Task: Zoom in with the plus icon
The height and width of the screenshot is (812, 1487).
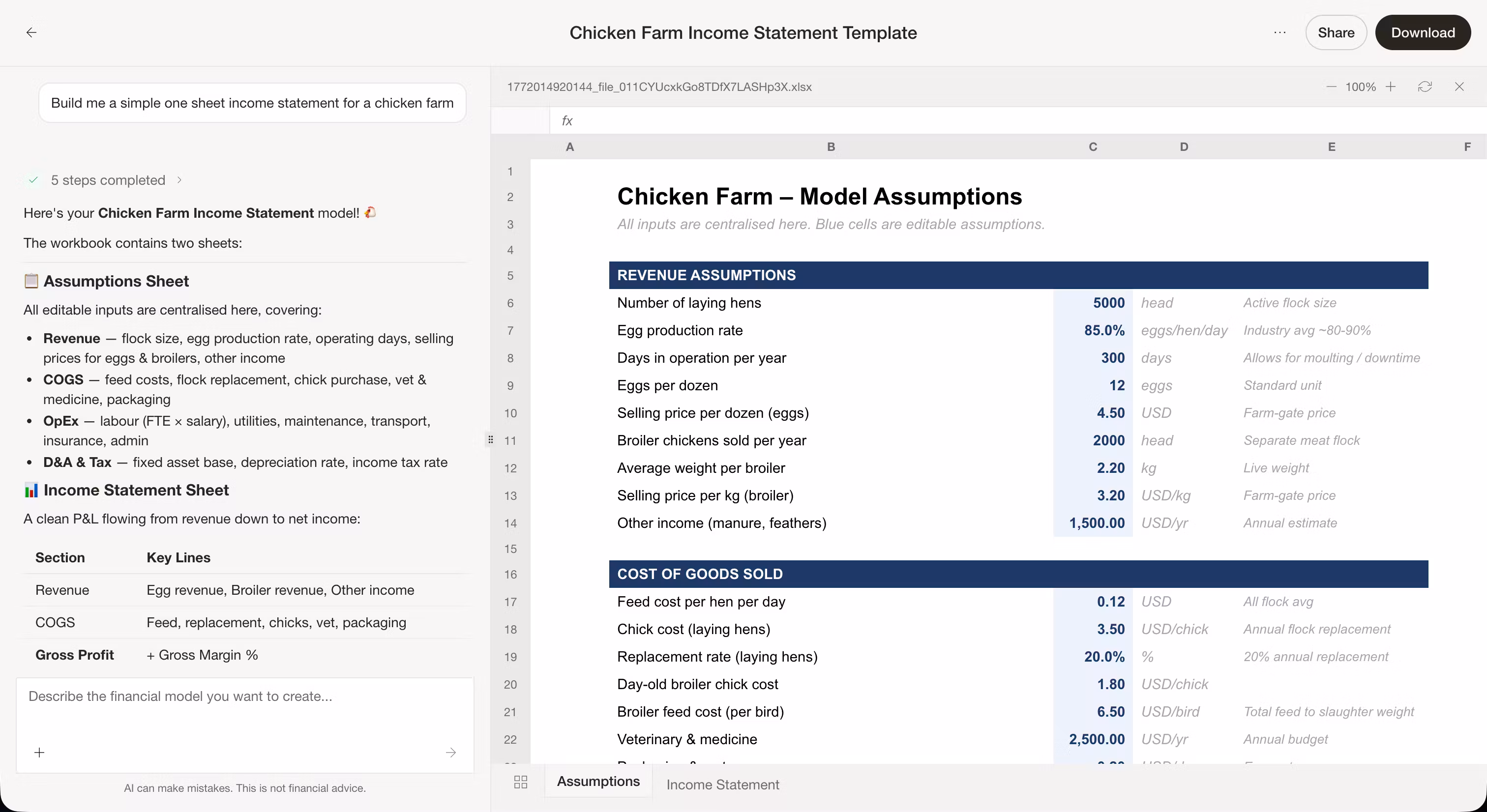Action: pos(1391,87)
